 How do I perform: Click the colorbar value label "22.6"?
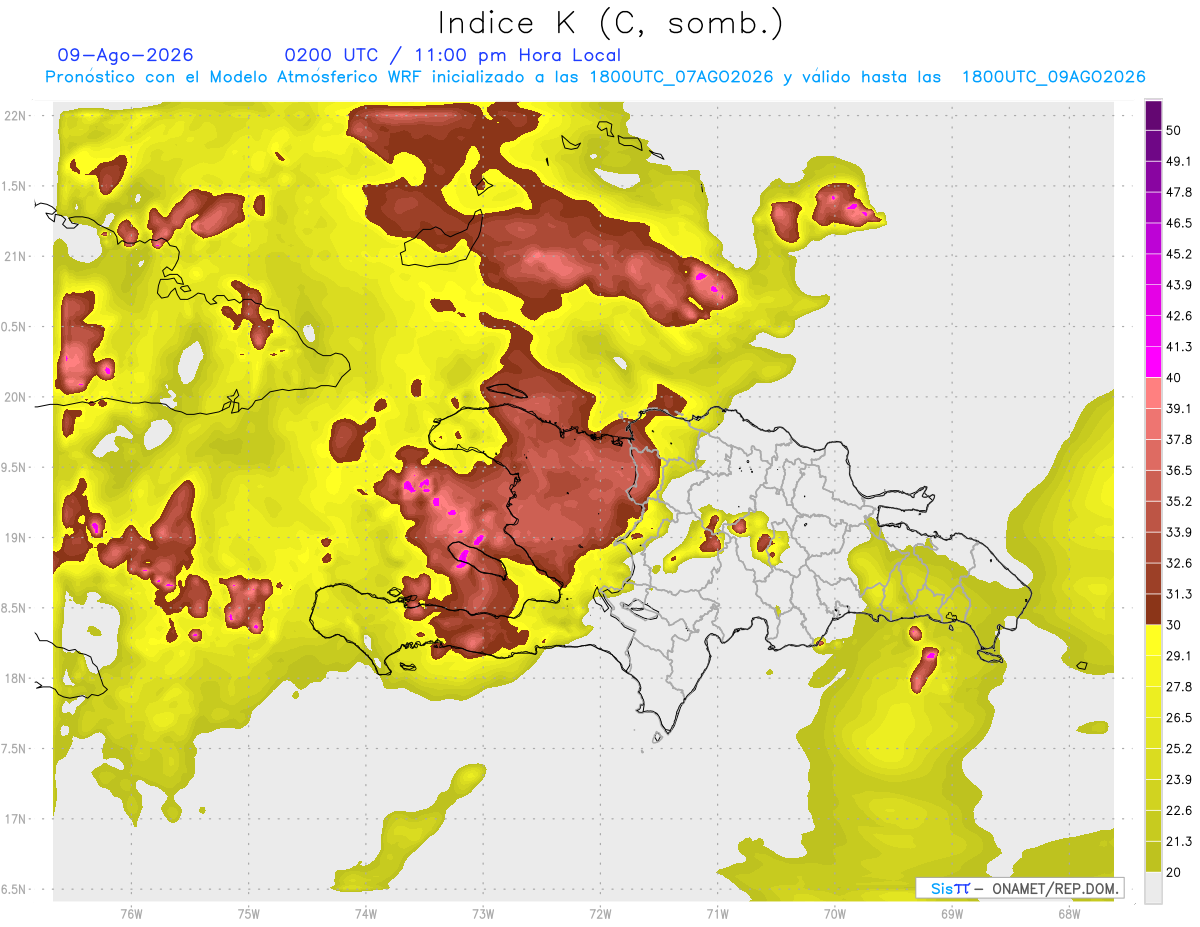click(1178, 810)
